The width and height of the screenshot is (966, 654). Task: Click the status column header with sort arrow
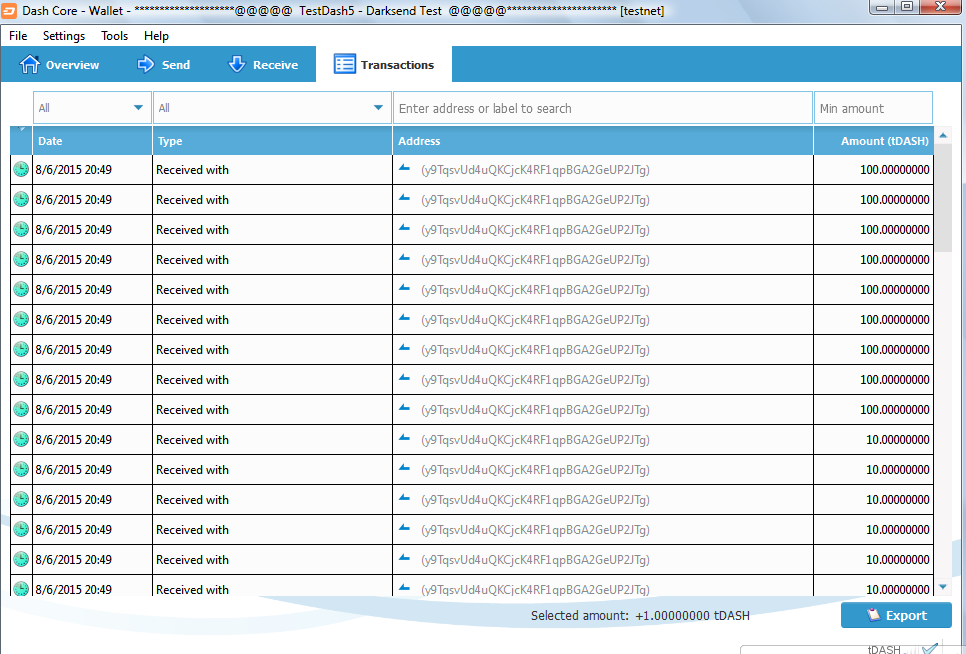click(22, 141)
